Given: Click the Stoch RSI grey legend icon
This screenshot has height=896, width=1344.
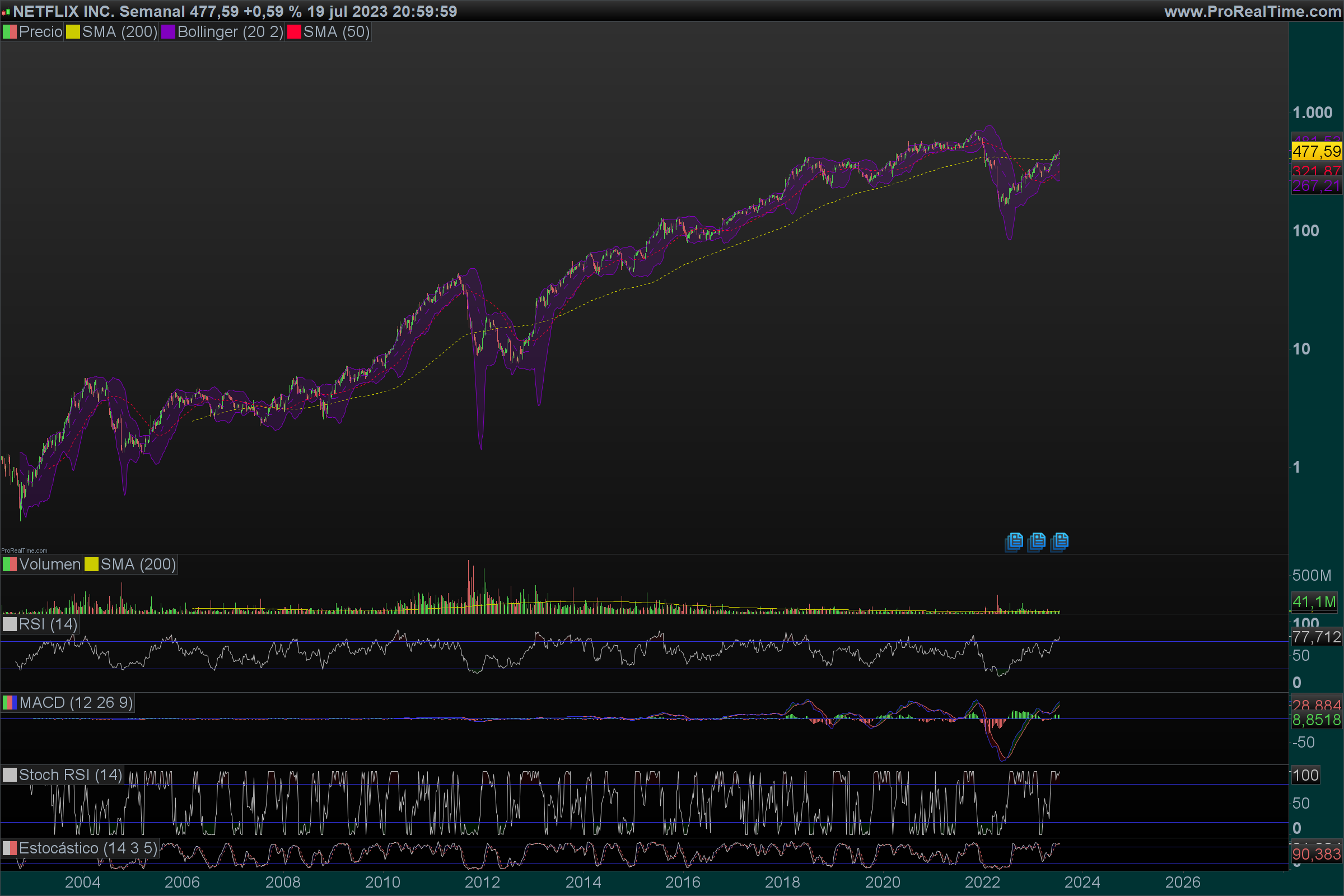Looking at the screenshot, I should point(10,775).
